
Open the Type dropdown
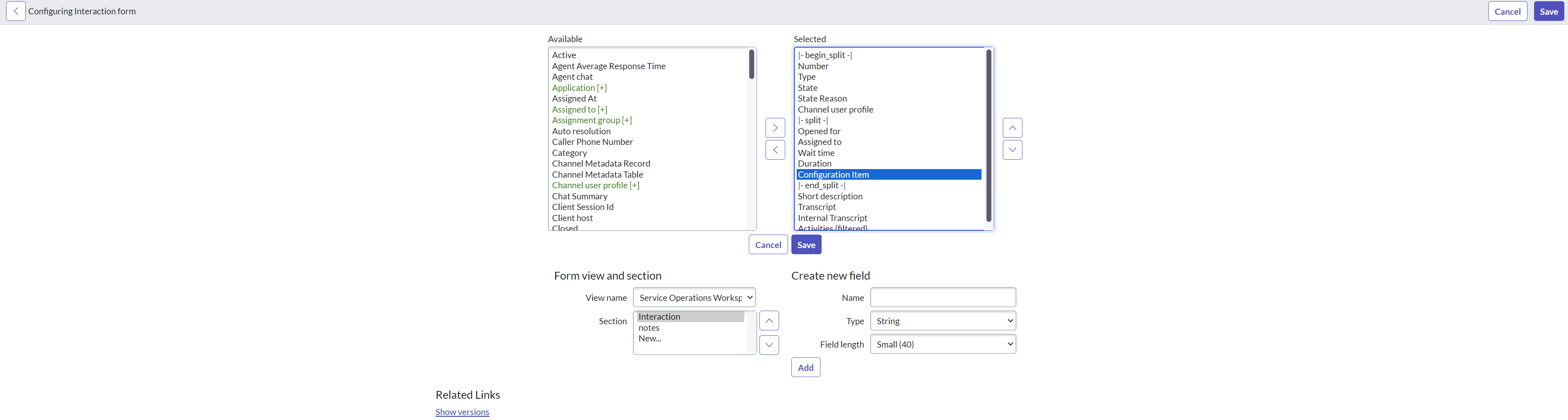[x=942, y=321]
